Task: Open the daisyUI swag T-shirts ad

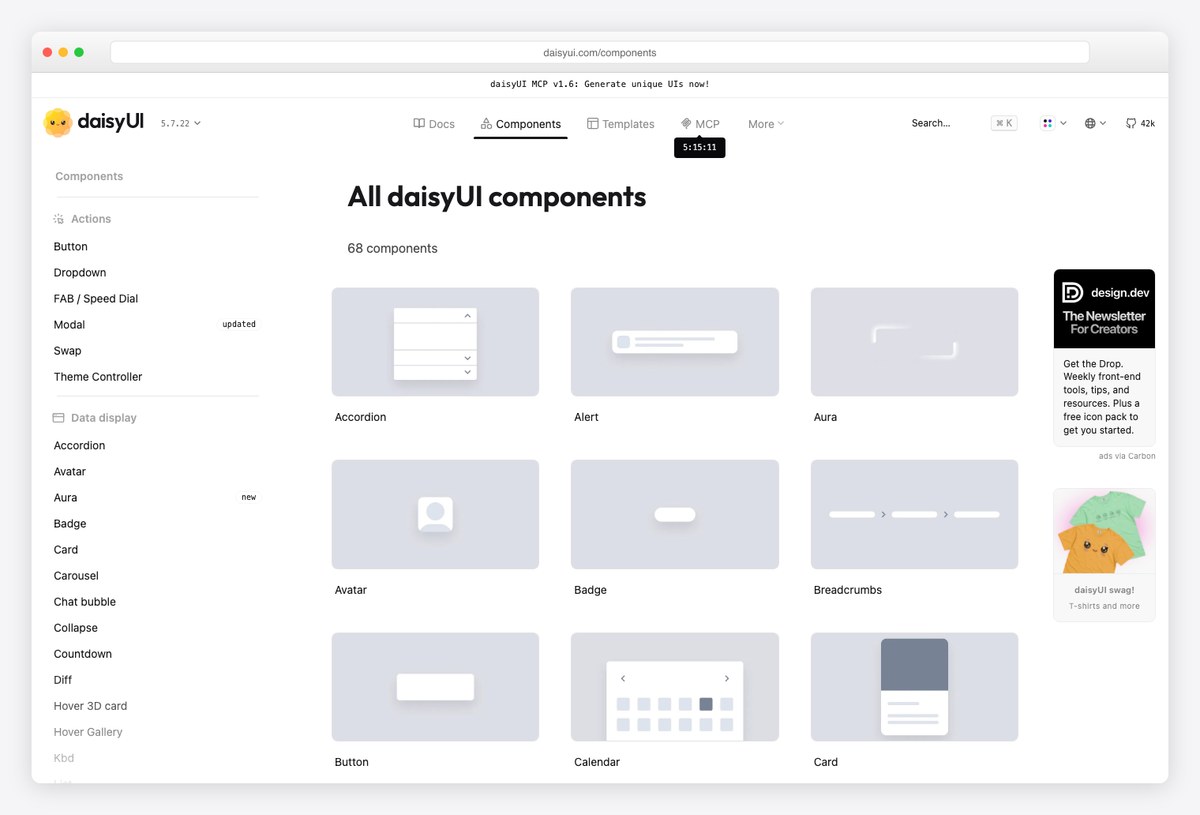Action: [x=1104, y=555]
